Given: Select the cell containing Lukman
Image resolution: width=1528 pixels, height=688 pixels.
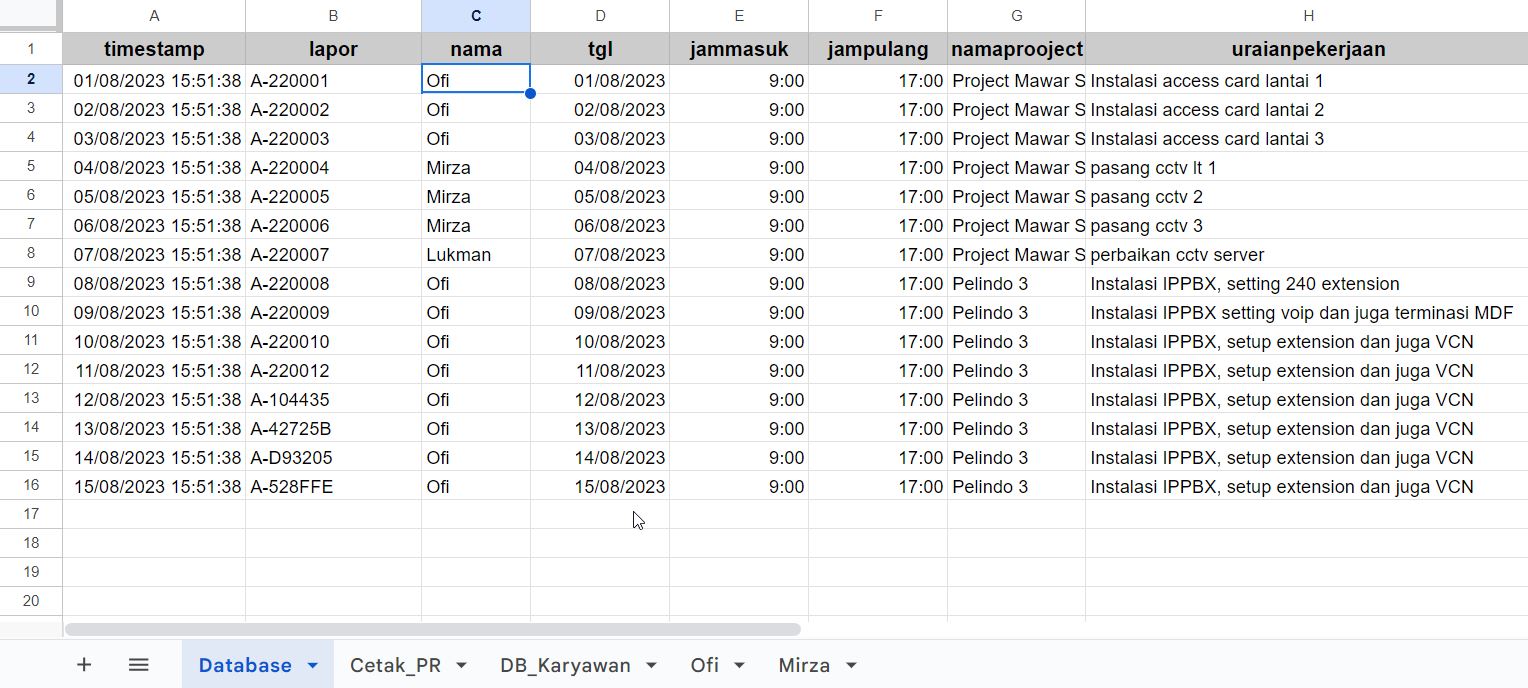Looking at the screenshot, I should [475, 255].
